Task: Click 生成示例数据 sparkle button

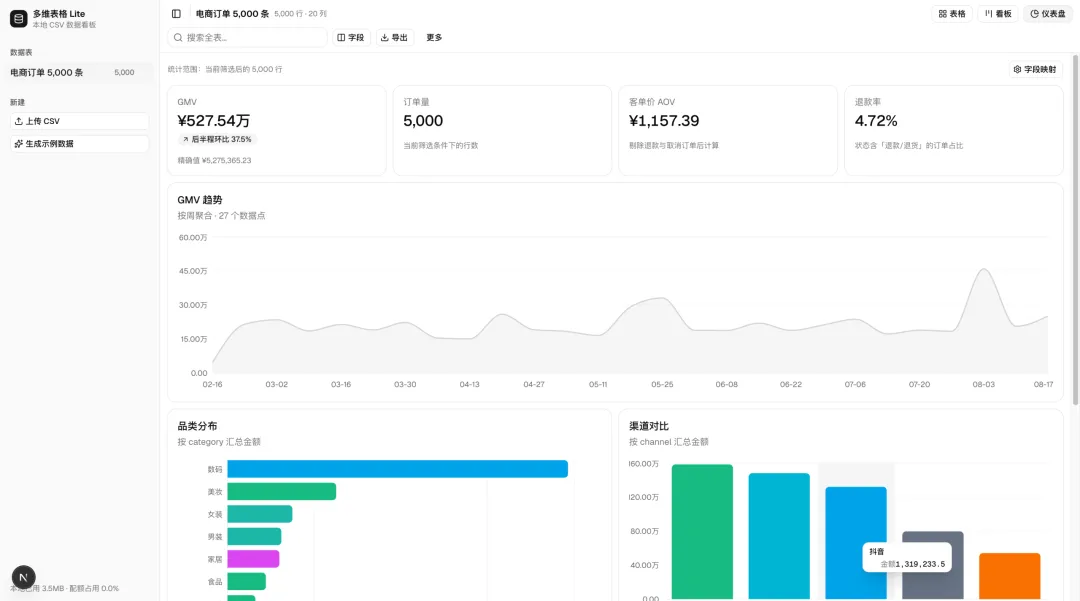Action: coord(79,144)
